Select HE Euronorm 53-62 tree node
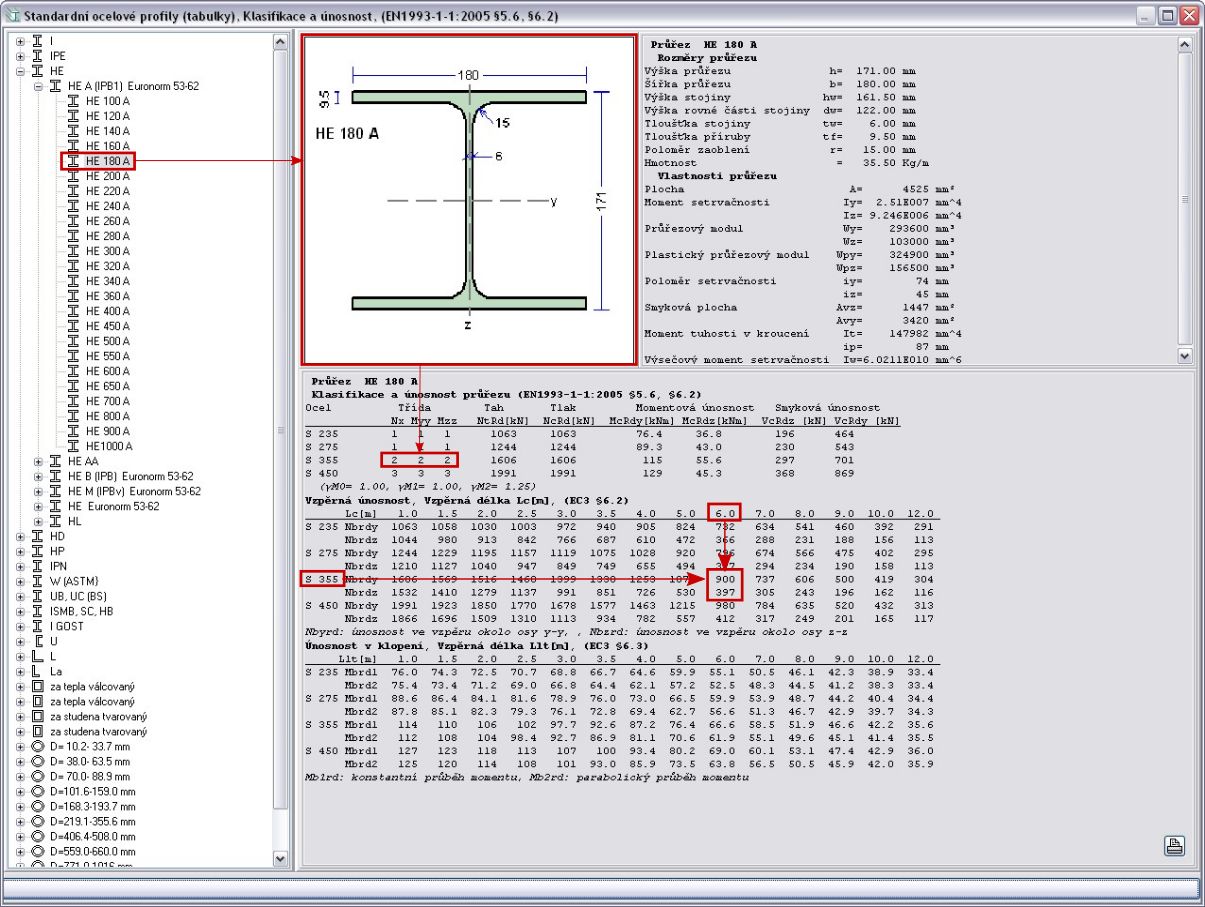Image resolution: width=1205 pixels, height=907 pixels. [x=113, y=506]
